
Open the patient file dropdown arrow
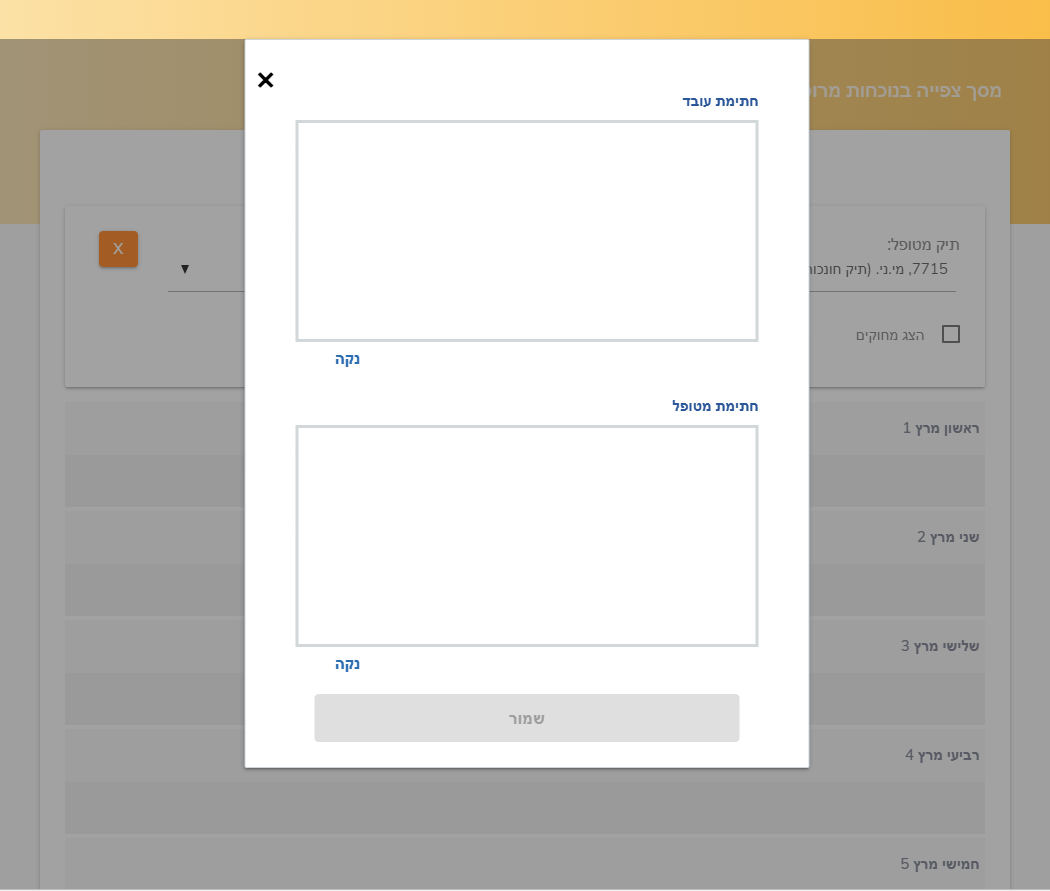185,269
